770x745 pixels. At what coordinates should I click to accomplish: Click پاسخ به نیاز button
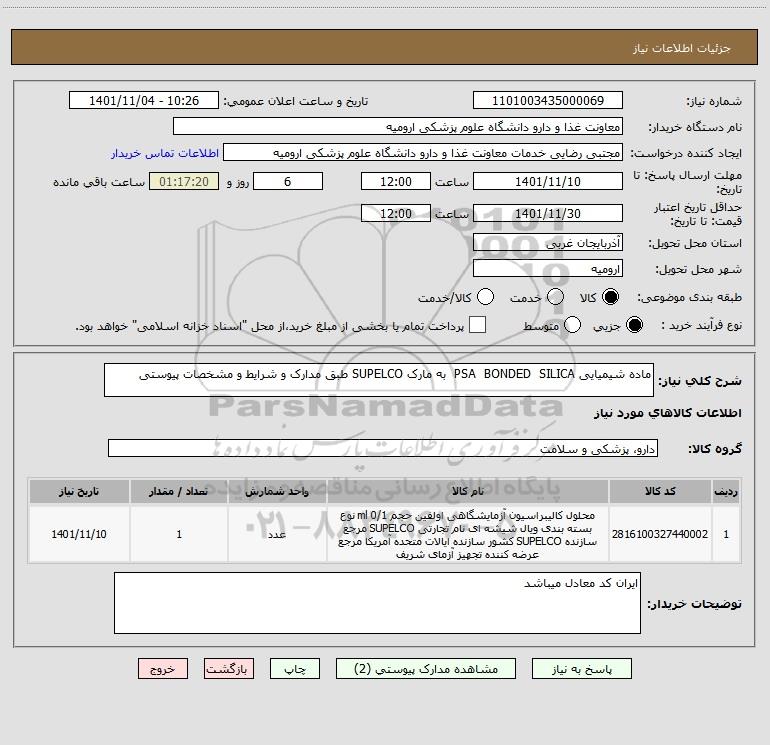pos(582,669)
